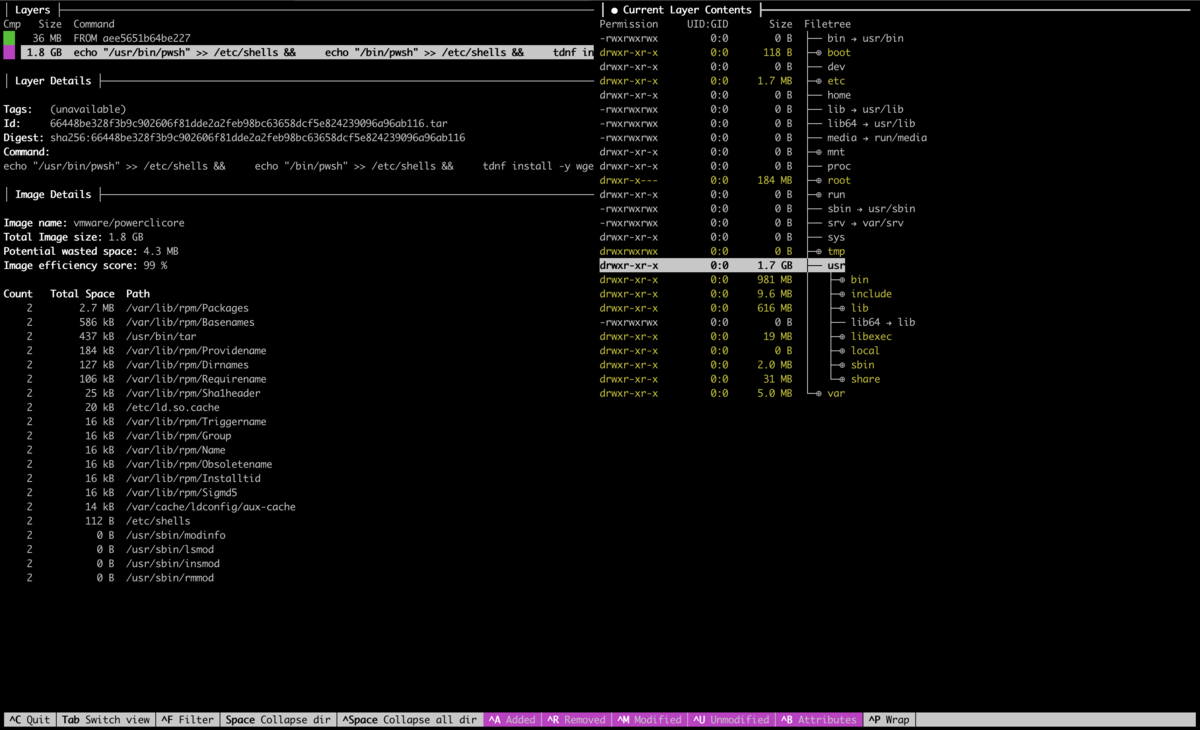Select the sbin → usr/sbin symlink
The width and height of the screenshot is (1200, 730).
(x=871, y=209)
